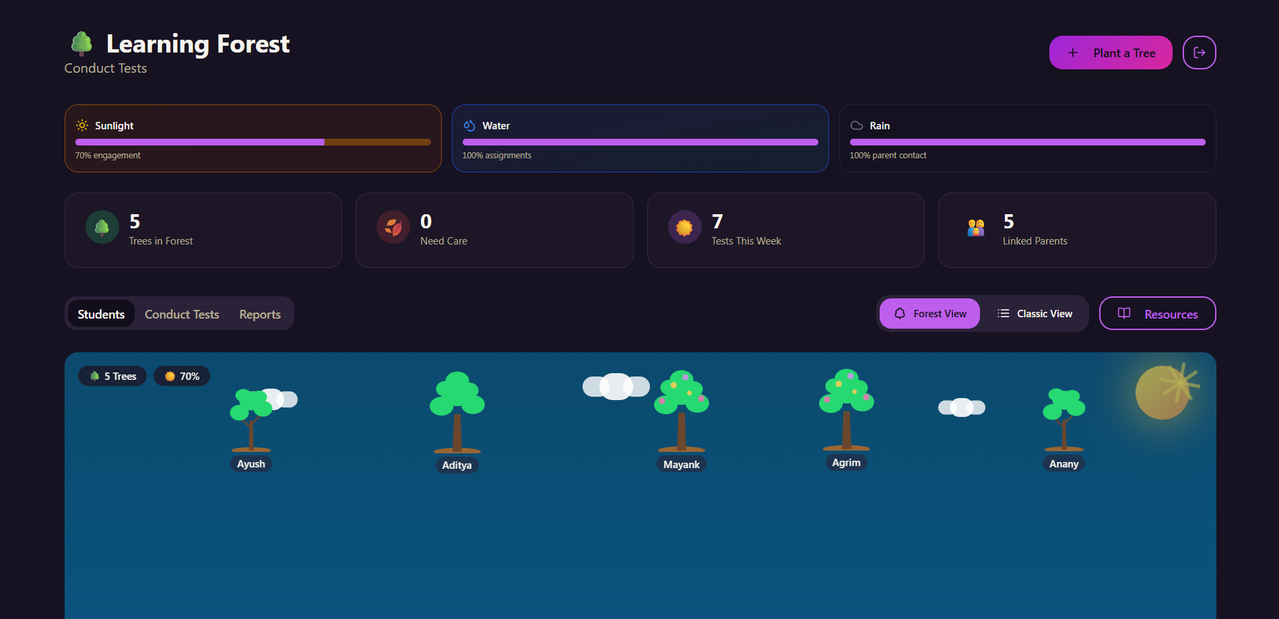1279x619 pixels.
Task: Open the Reports tab
Action: coord(260,314)
